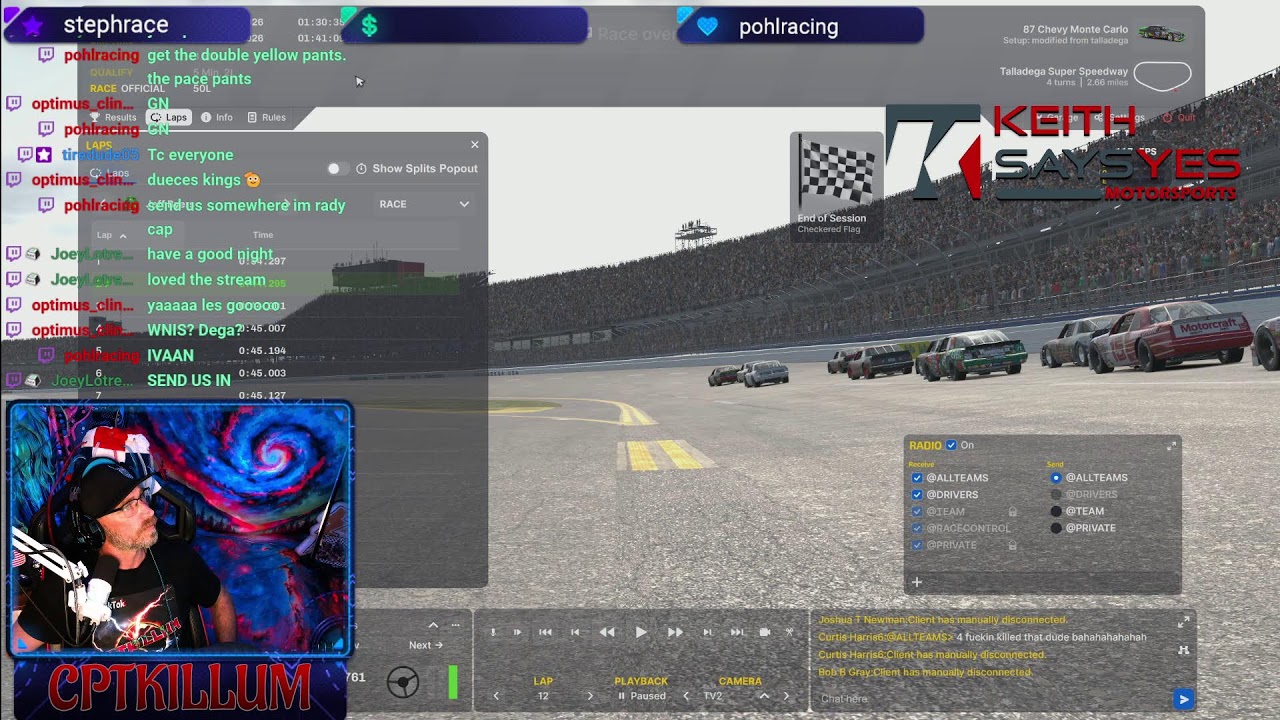Switch to next camera
The width and height of the screenshot is (1280, 720).
(786, 696)
